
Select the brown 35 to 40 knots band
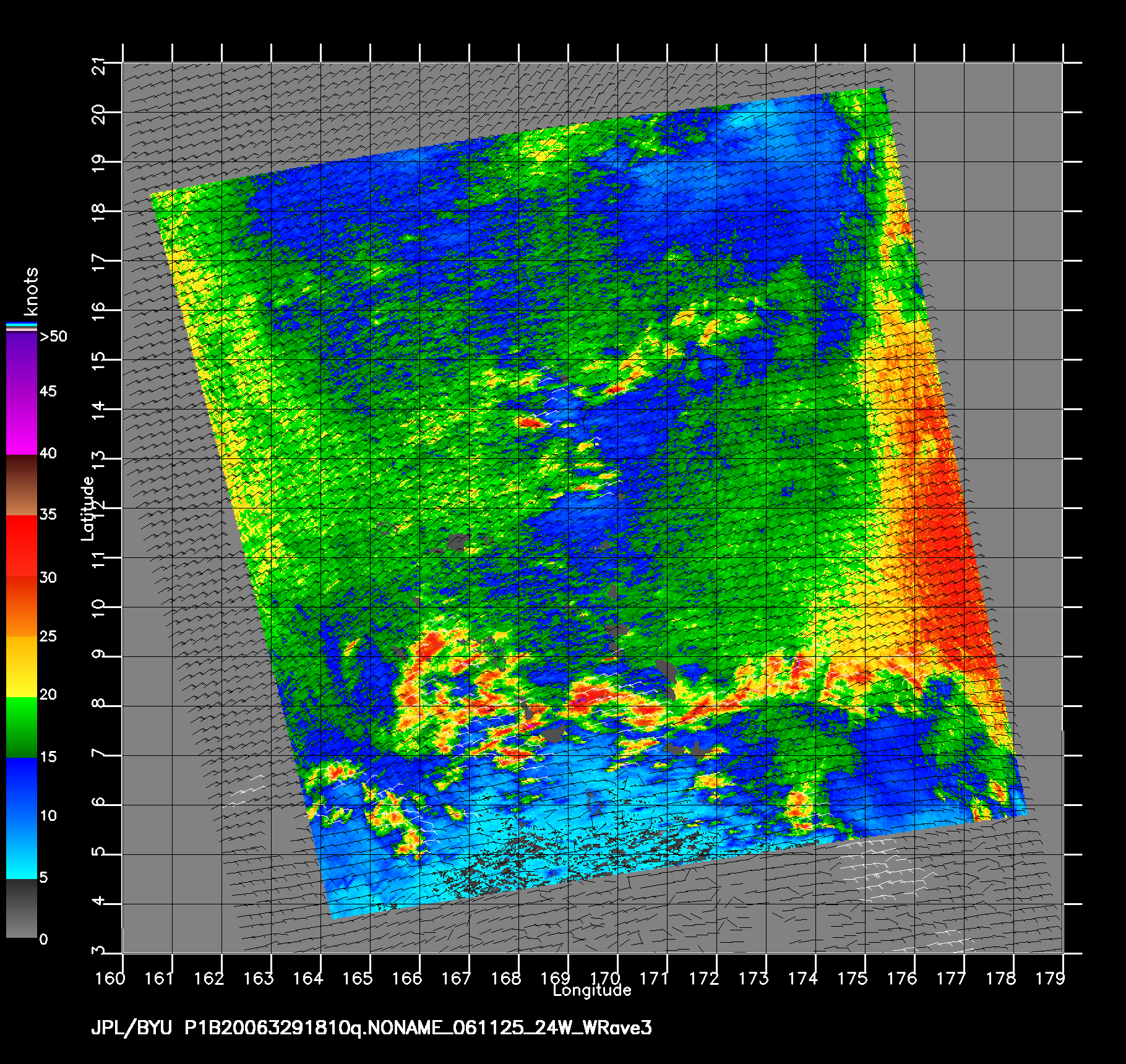click(22, 486)
